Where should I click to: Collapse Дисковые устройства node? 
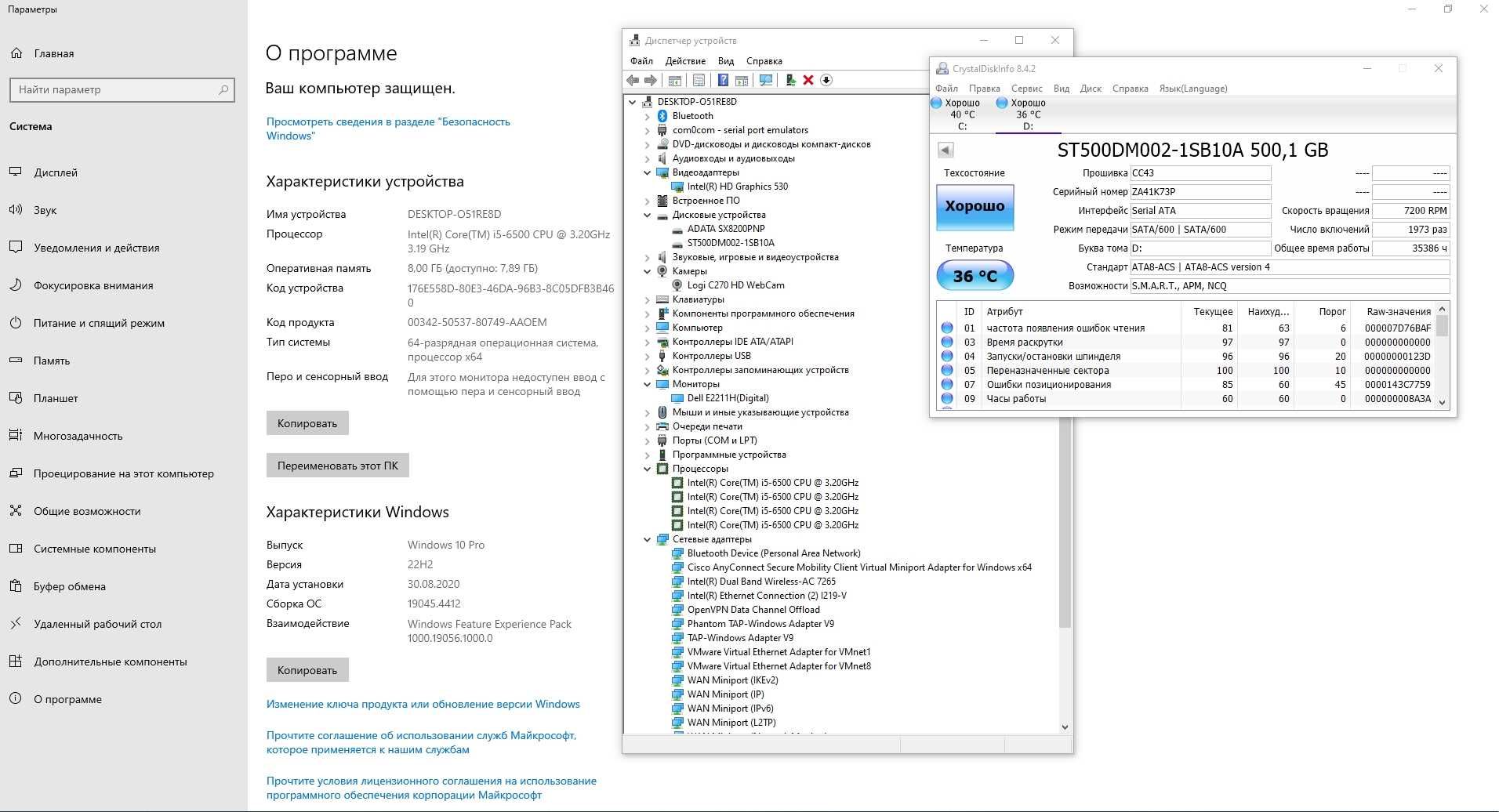pos(648,215)
